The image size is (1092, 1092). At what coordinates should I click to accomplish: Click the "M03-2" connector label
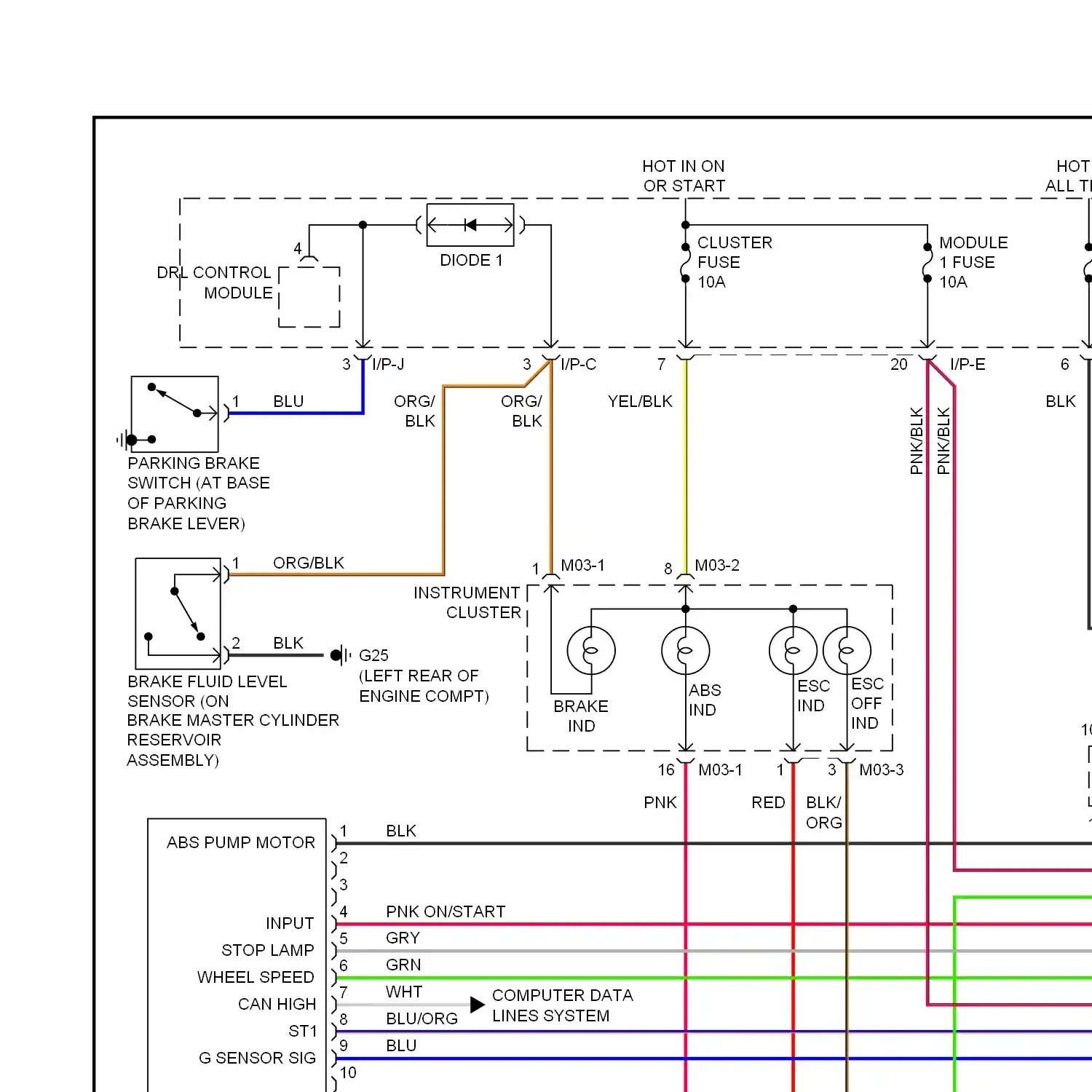point(717,565)
